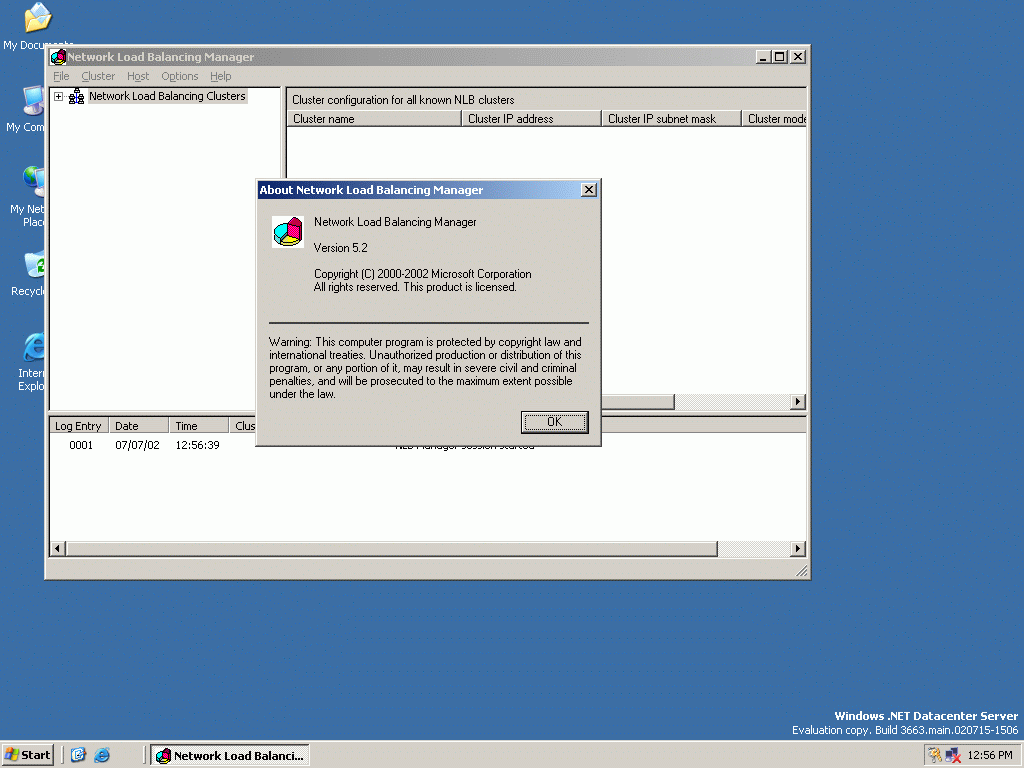The image size is (1024, 768).
Task: Click OK in the About dialog
Action: 554,422
